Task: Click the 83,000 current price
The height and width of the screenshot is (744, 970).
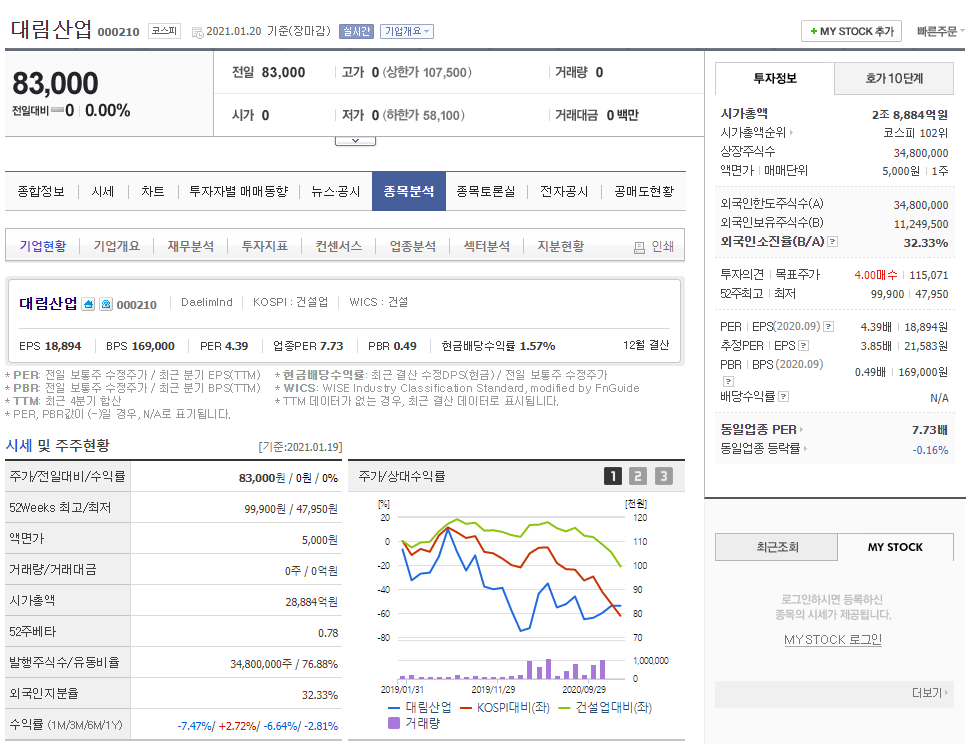Action: [x=55, y=83]
